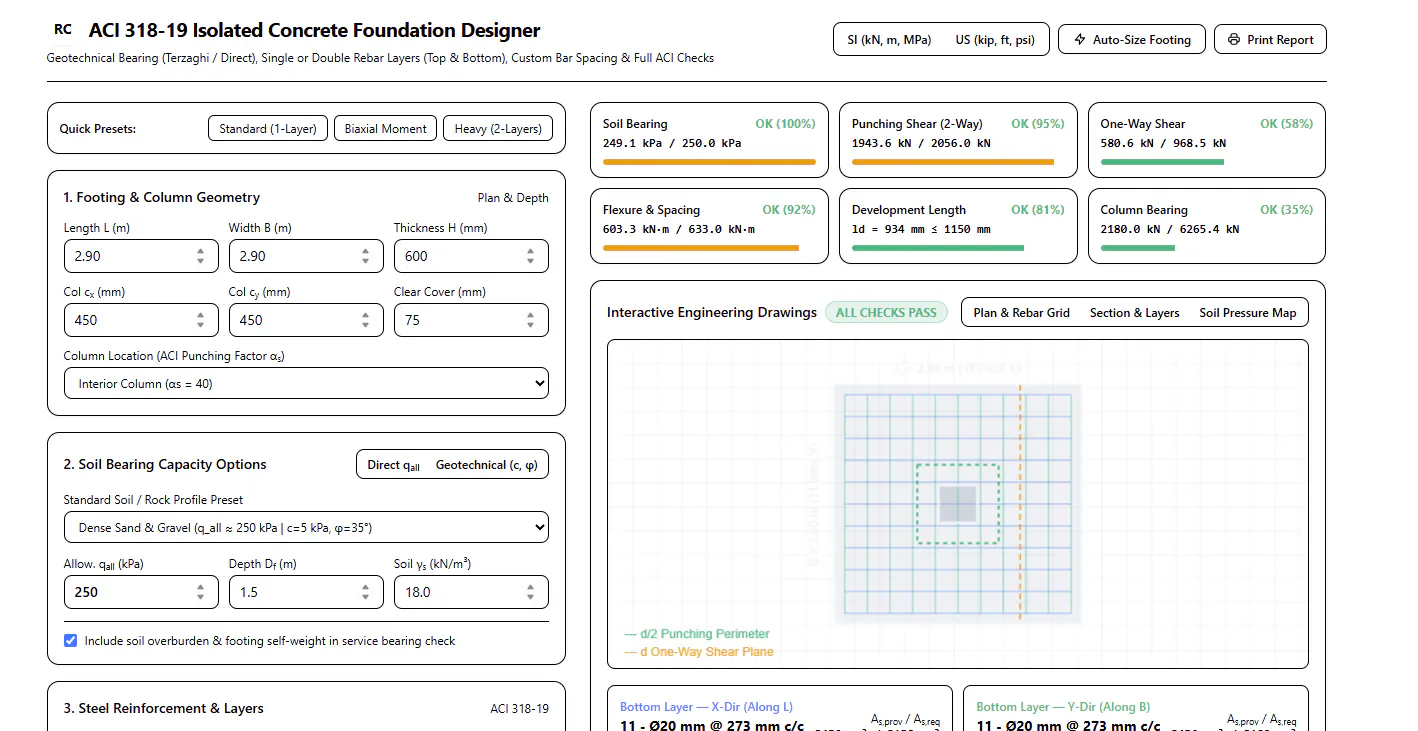Apply the Standard (1-Layer) preset

point(268,129)
